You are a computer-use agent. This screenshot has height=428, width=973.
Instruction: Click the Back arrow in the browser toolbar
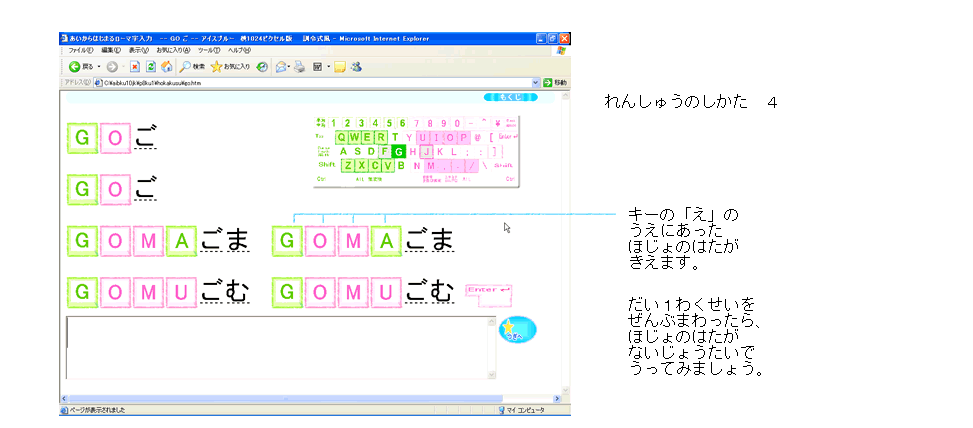[75, 66]
